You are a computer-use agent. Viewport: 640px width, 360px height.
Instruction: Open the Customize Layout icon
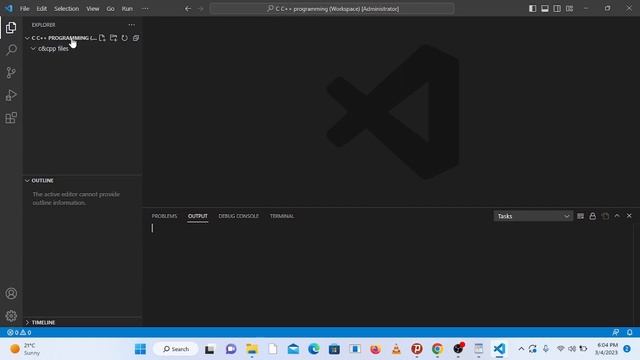click(x=569, y=9)
